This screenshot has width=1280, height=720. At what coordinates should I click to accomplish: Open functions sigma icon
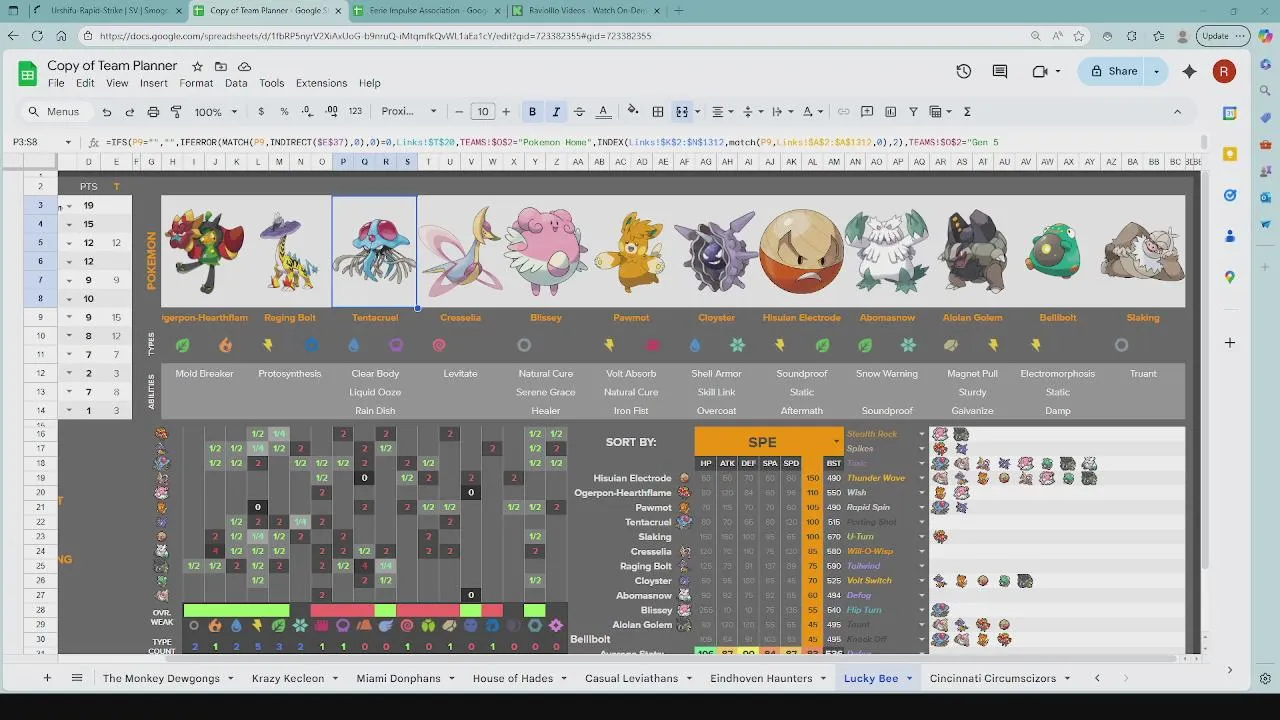(967, 112)
